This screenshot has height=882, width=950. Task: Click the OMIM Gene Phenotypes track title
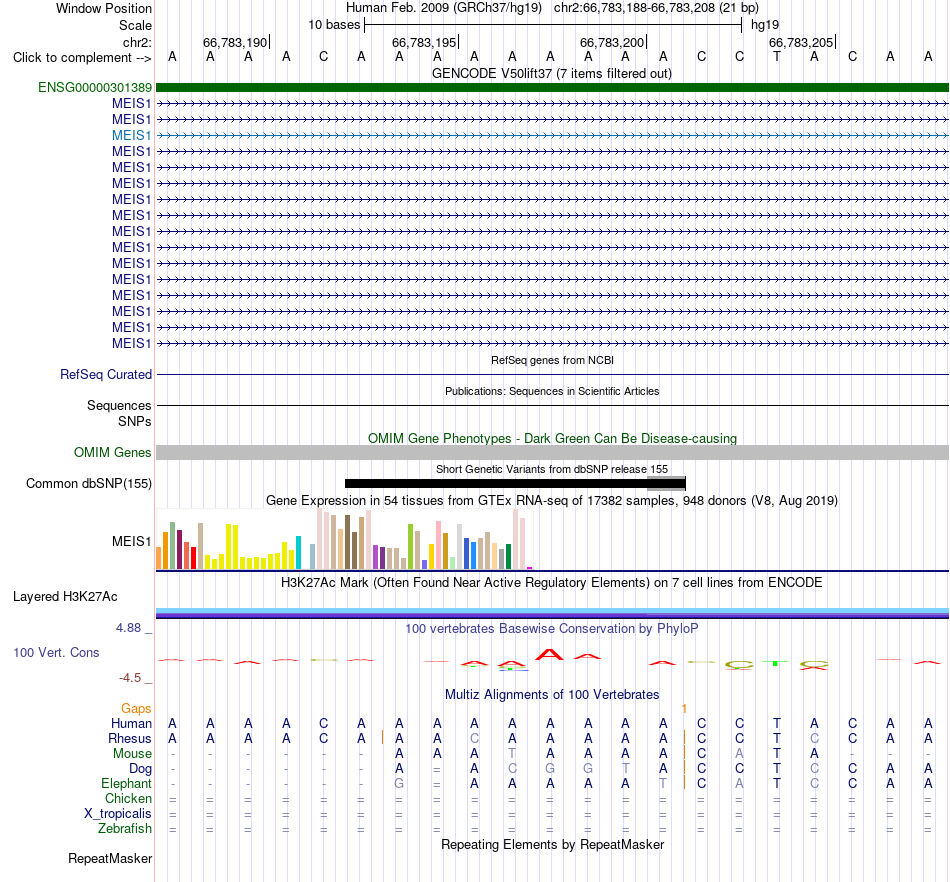pos(552,438)
